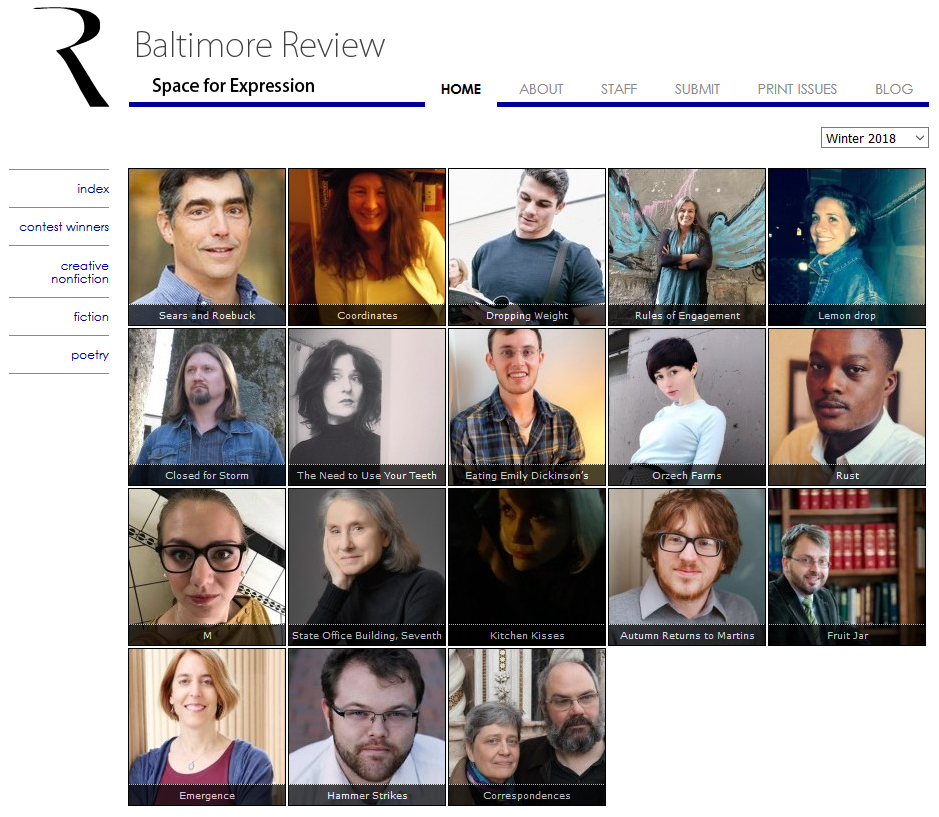
Task: Open the Dropping Weight thumbnail
Action: (527, 247)
